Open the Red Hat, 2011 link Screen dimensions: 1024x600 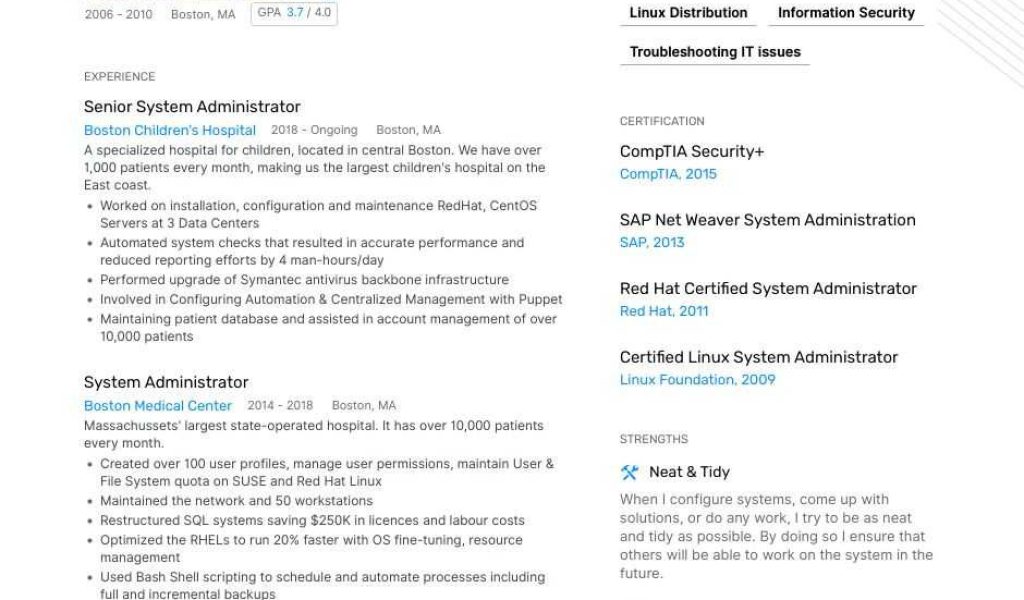coord(664,311)
